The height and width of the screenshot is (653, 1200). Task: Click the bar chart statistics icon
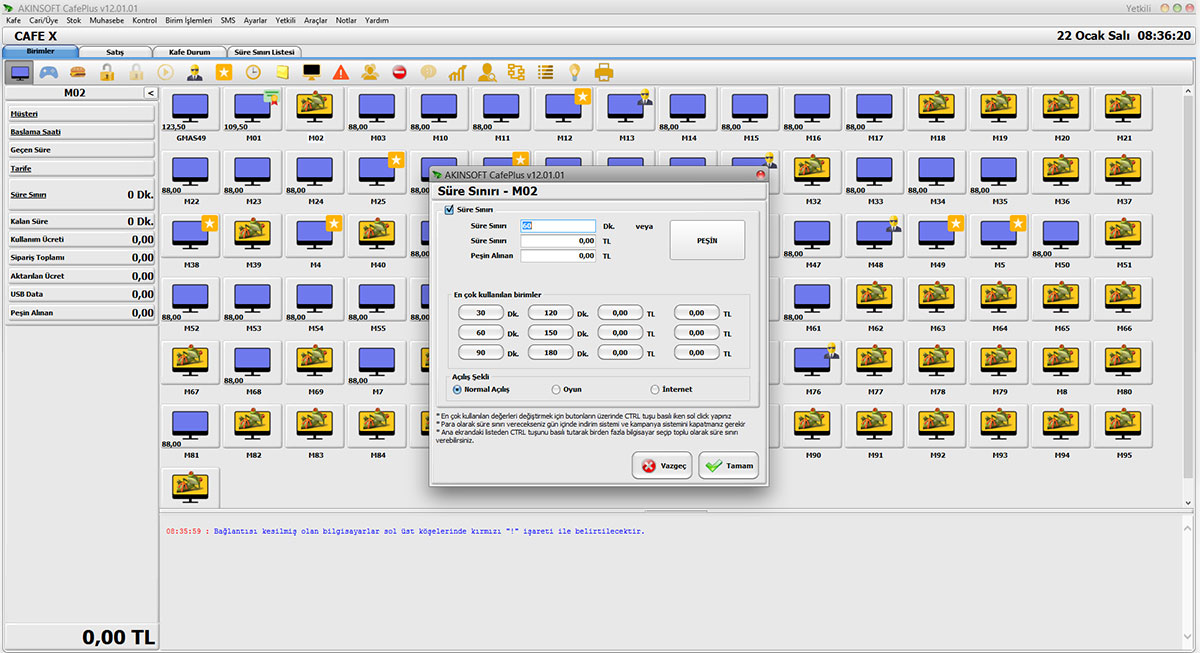coord(457,72)
